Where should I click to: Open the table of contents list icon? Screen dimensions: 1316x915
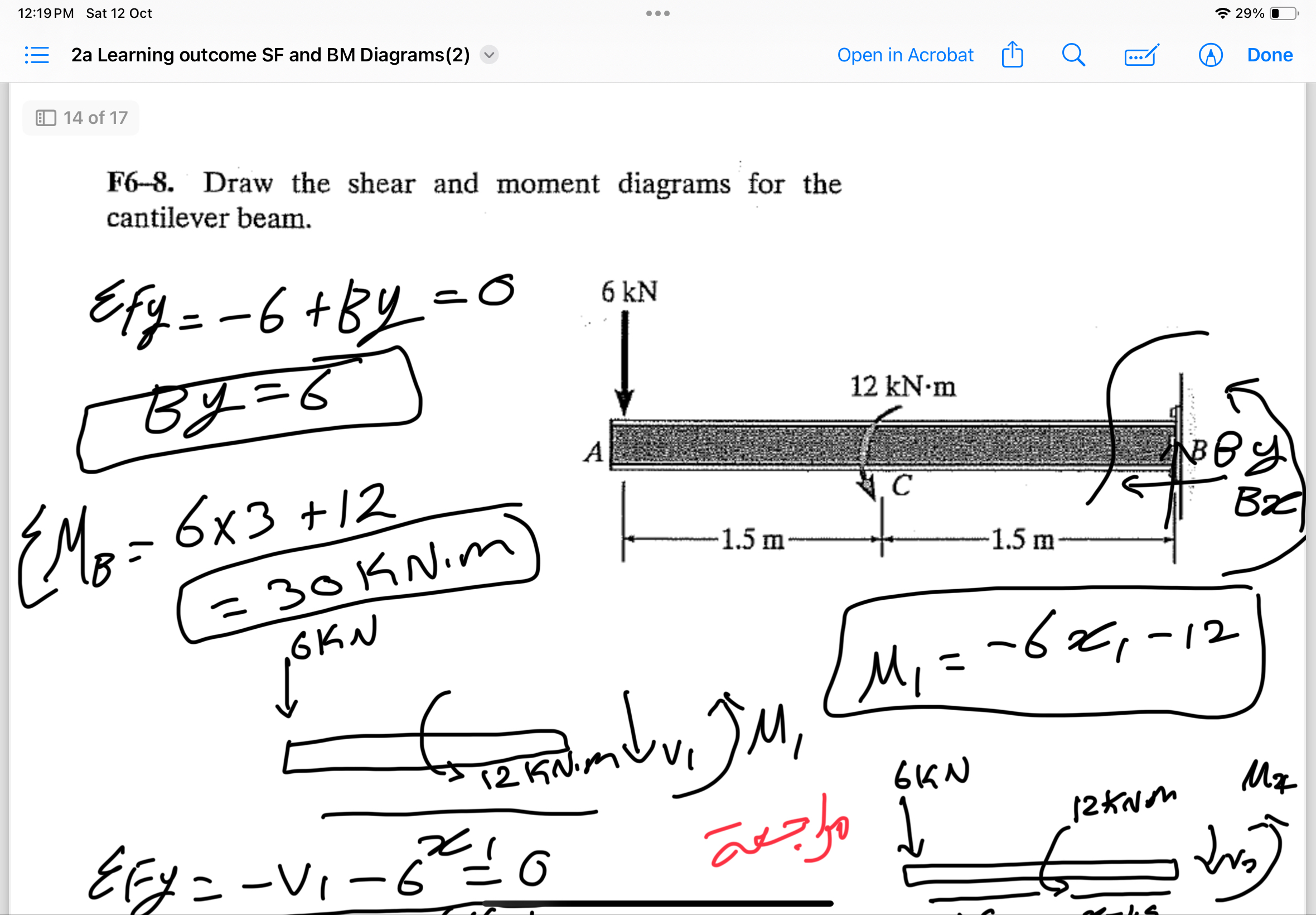36,55
